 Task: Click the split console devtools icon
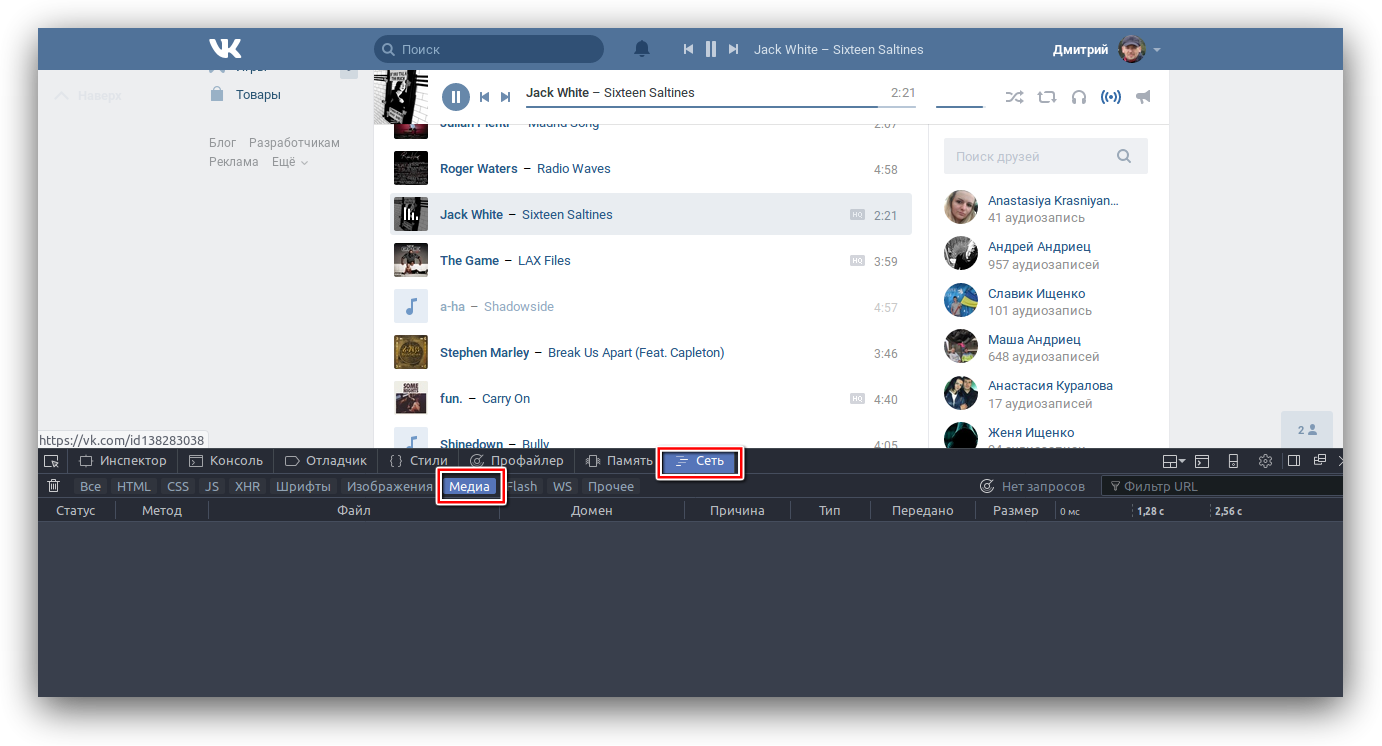1202,461
